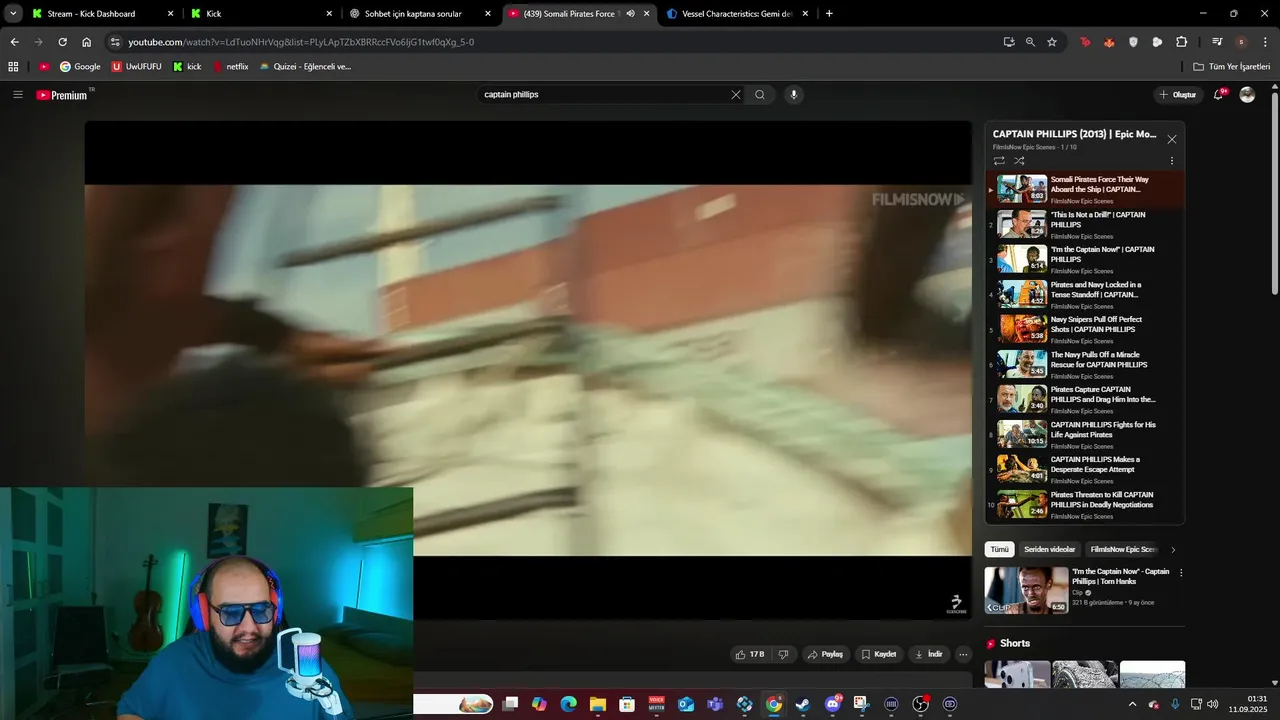Go back with browser back arrow
This screenshot has height=720, width=1280.
pyautogui.click(x=14, y=42)
